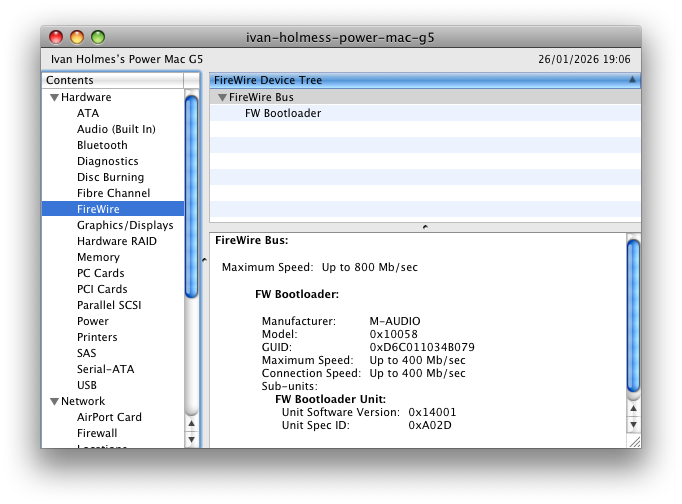Select AirPort Card under Network

point(109,417)
